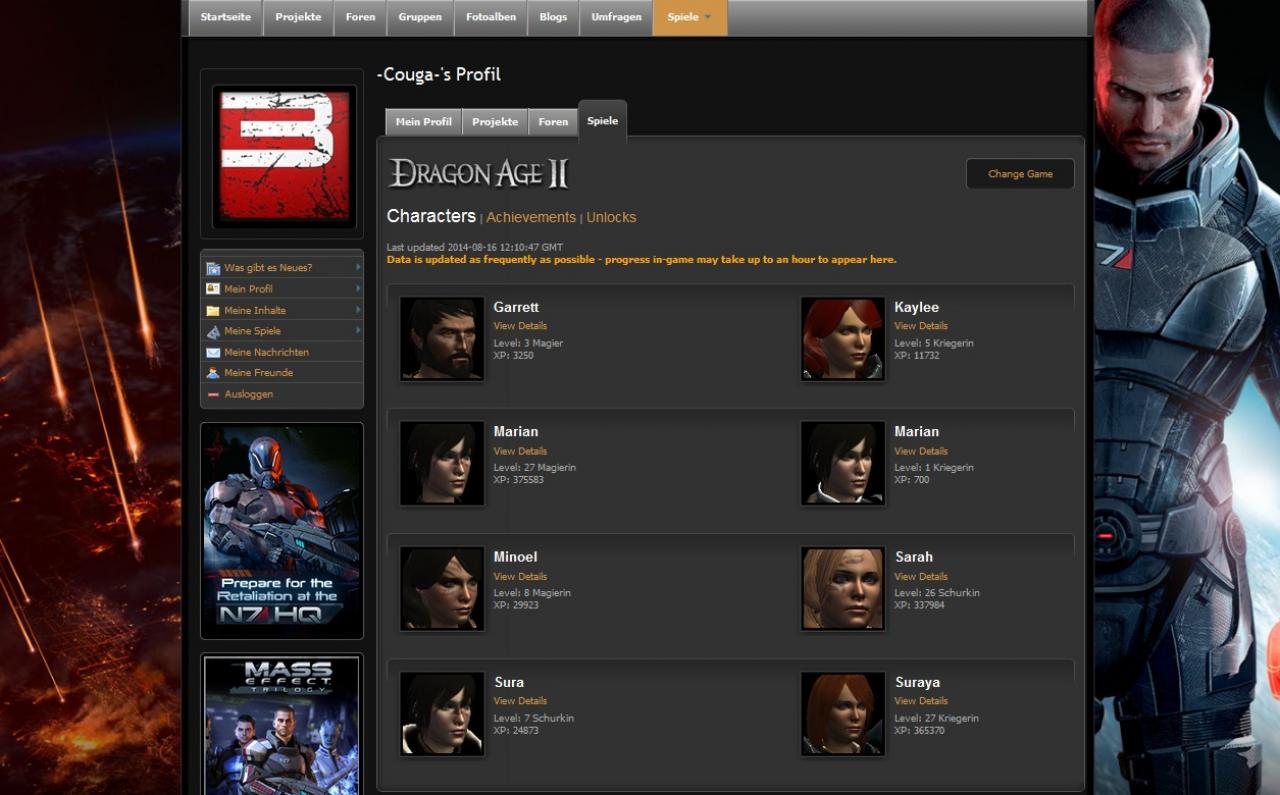Screen dimensions: 1280x795
Task: View Details for Suraya
Action: 921,701
